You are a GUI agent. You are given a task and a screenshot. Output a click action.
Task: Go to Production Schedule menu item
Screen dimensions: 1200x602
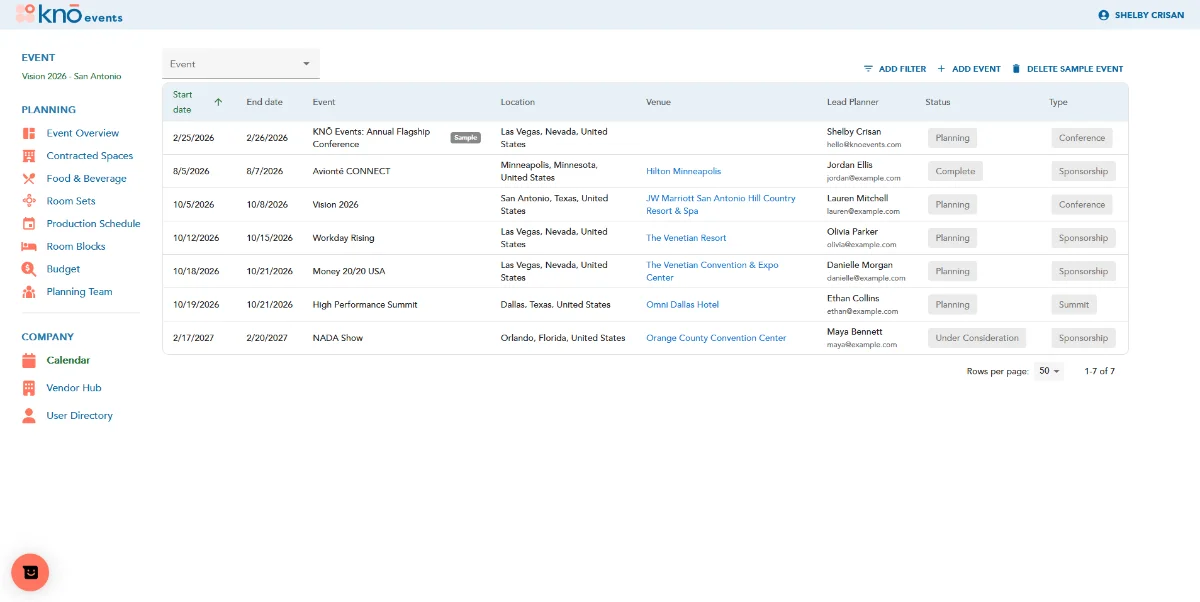pos(93,224)
